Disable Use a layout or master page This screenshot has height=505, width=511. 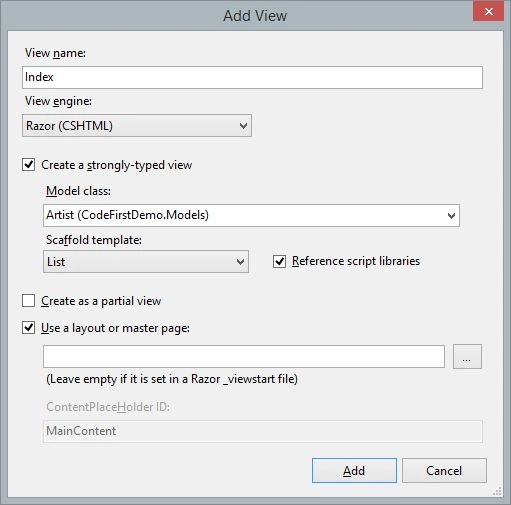[x=28, y=328]
